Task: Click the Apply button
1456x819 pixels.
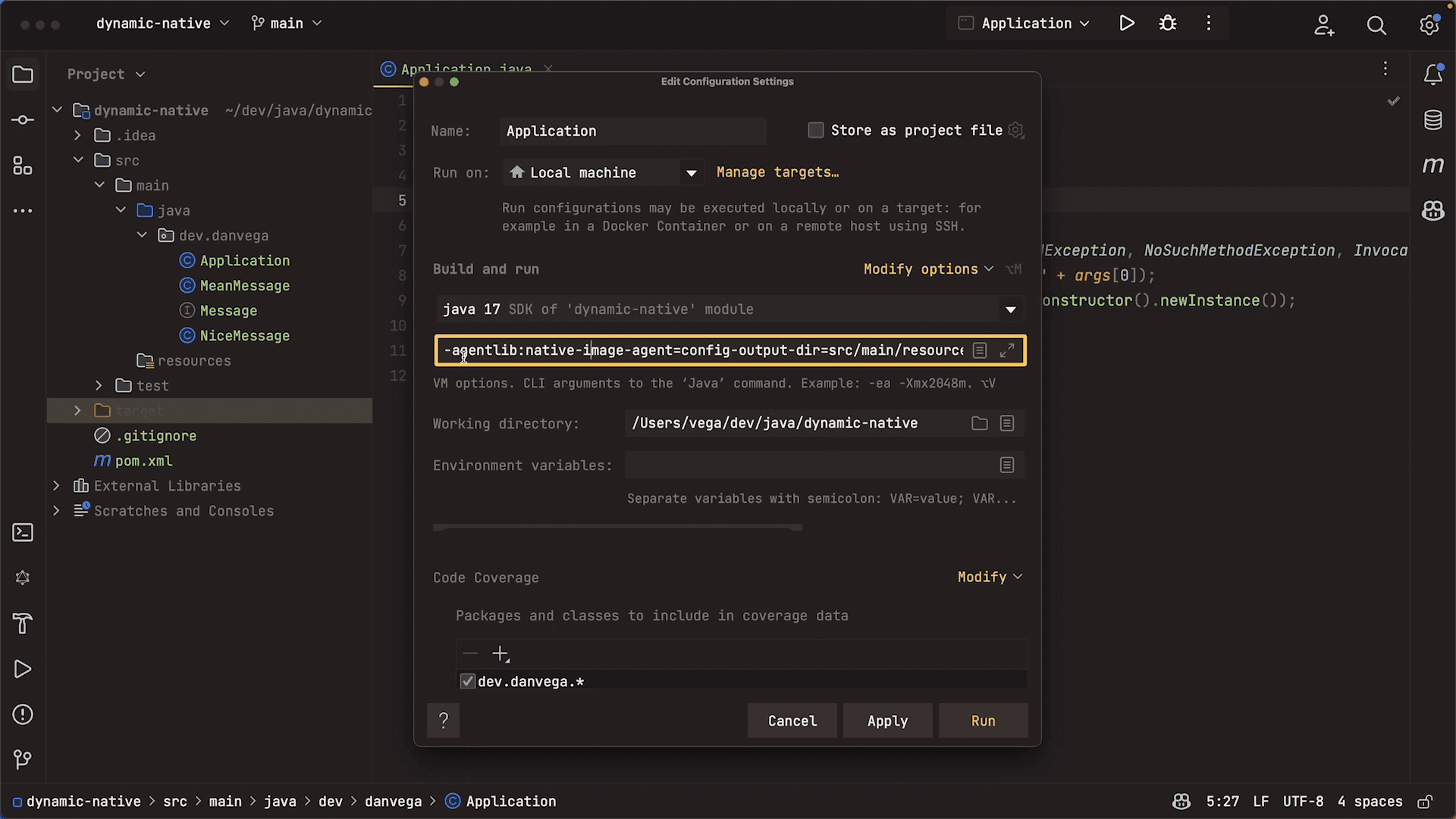Action: point(887,720)
